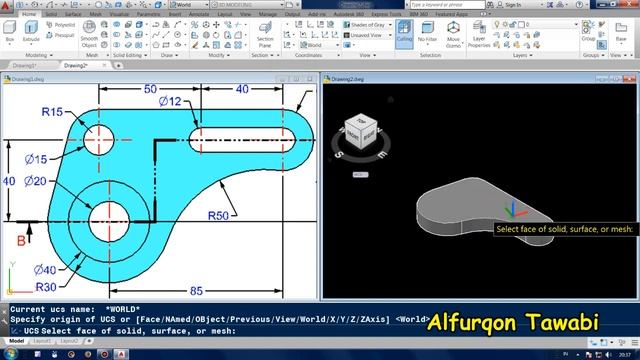The width and height of the screenshot is (640, 360).
Task: Click the Base view tool
Action: [x=621, y=32]
